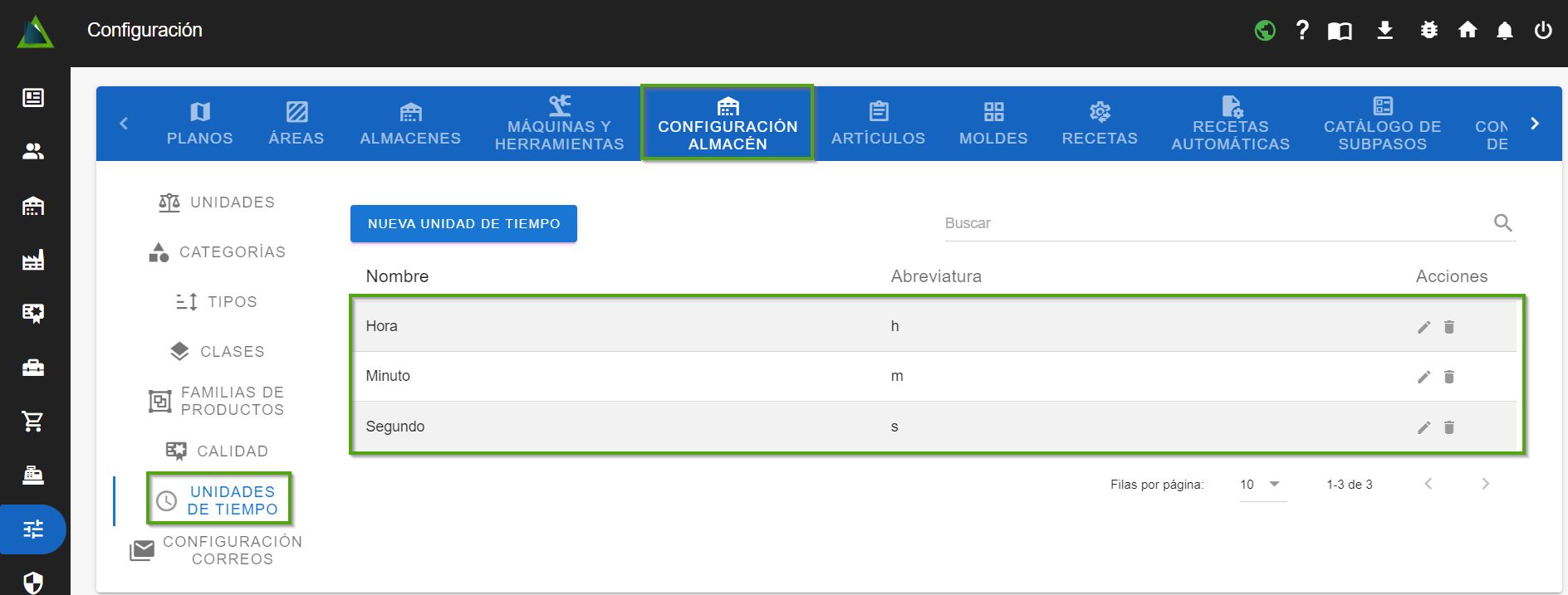Image resolution: width=1568 pixels, height=595 pixels.
Task: Delete the Minuto time unit
Action: point(1449,377)
